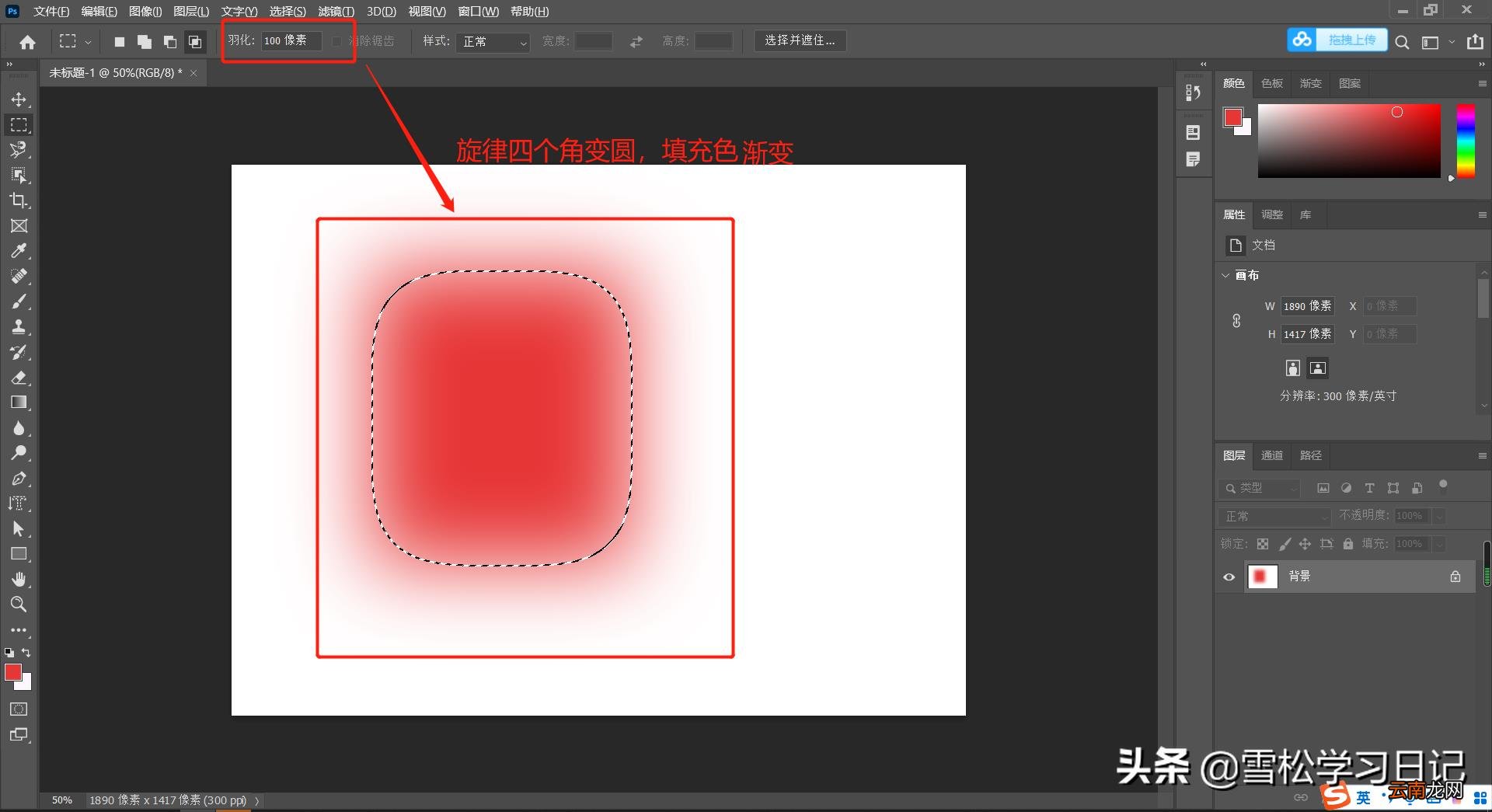This screenshot has height=812, width=1492.
Task: Toggle the width-height link icon
Action: coord(1236,320)
